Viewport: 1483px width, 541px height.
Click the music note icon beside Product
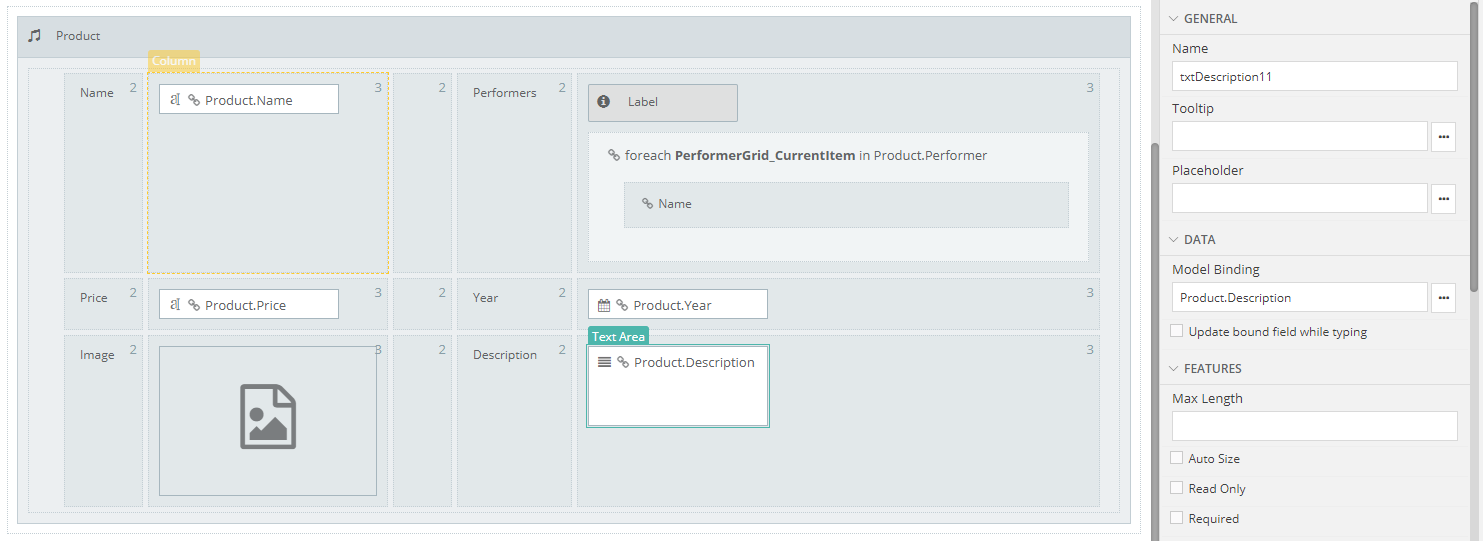[35, 36]
